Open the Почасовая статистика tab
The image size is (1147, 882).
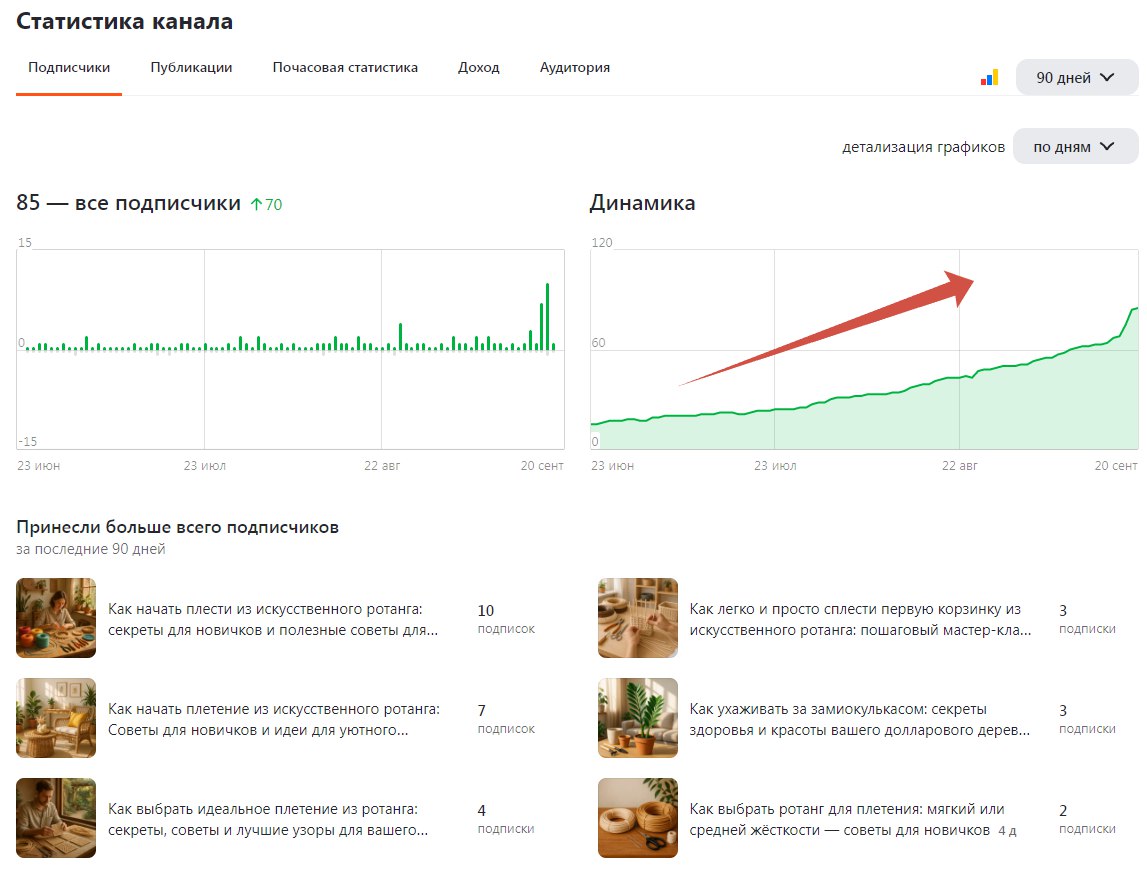pos(345,68)
